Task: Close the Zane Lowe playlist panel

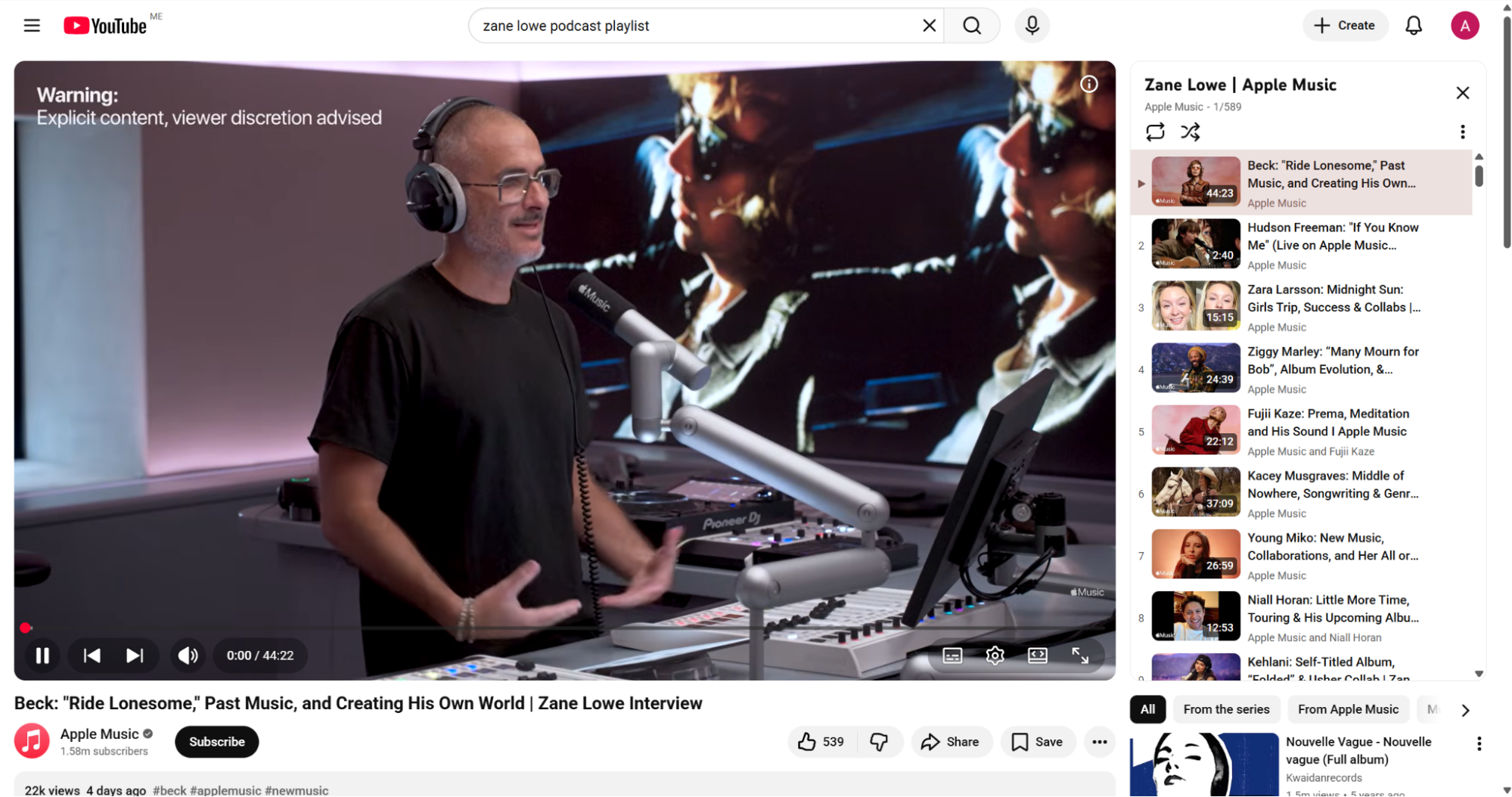Action: click(x=1462, y=93)
